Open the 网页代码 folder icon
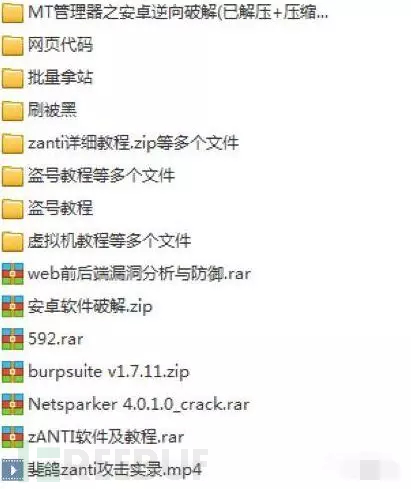 [x=13, y=46]
